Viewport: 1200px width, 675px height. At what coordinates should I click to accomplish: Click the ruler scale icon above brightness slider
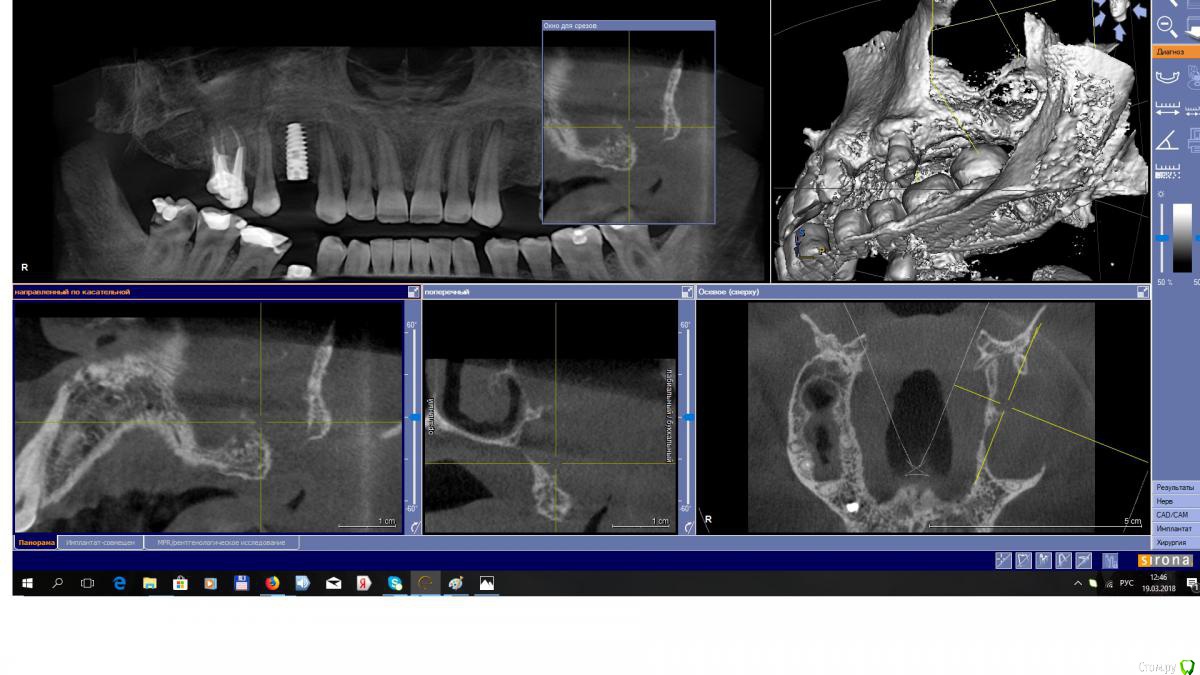[1166, 170]
